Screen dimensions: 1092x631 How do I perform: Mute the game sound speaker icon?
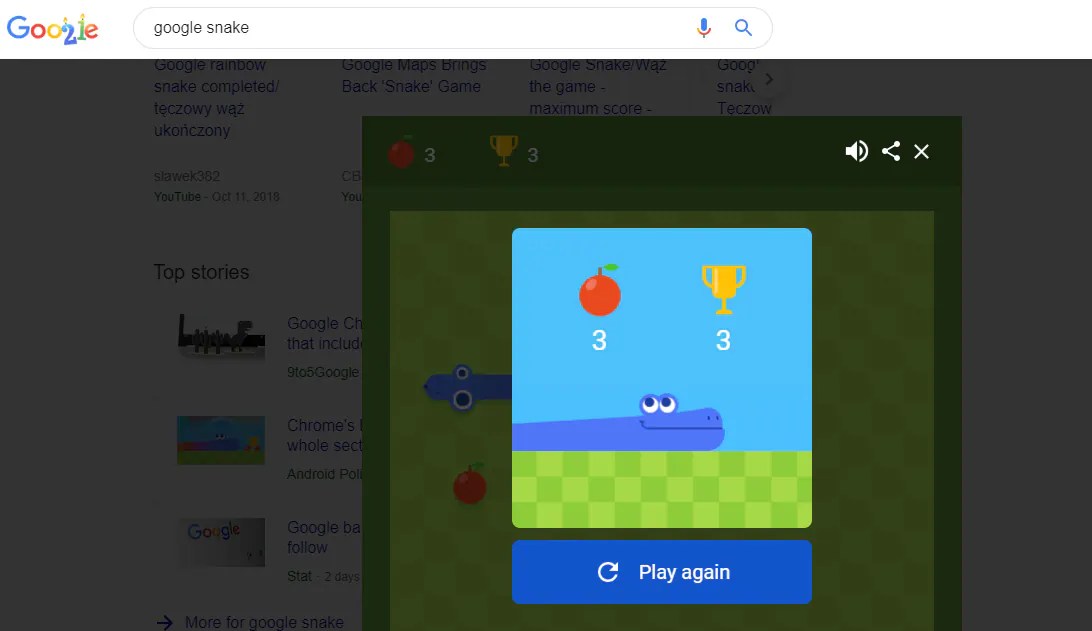tap(857, 151)
